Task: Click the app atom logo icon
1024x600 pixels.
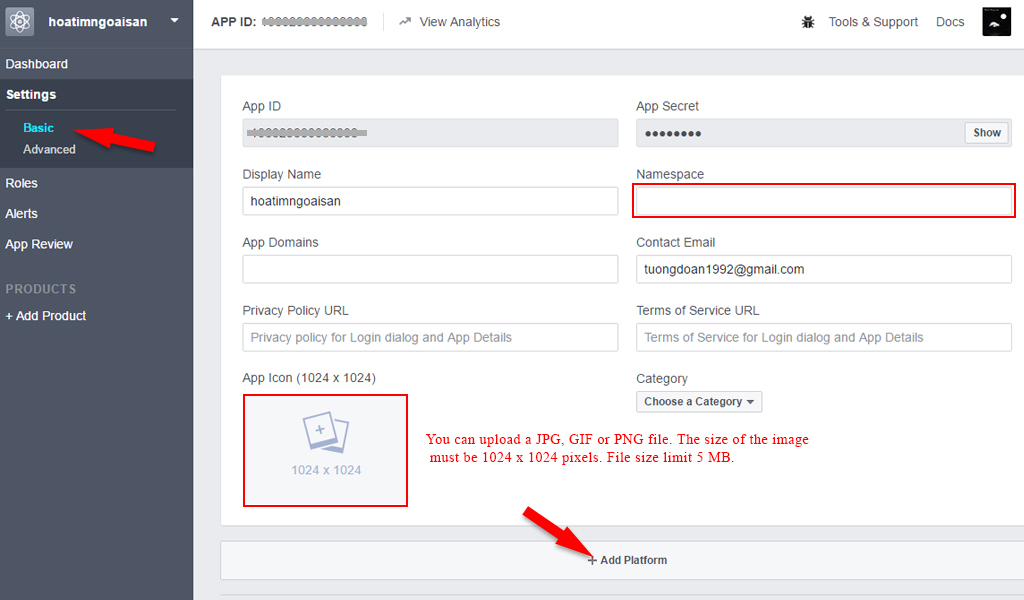Action: pyautogui.click(x=20, y=22)
